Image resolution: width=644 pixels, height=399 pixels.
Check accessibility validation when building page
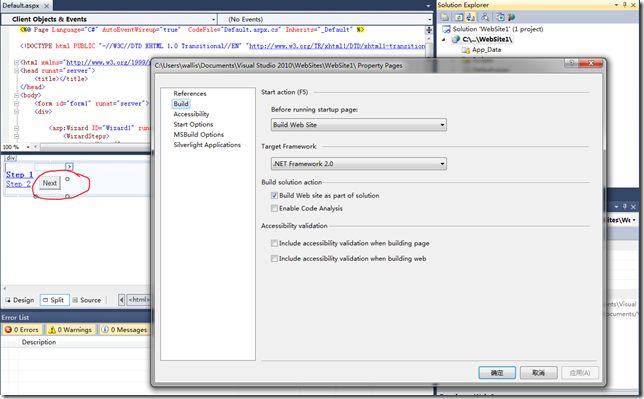[274, 243]
